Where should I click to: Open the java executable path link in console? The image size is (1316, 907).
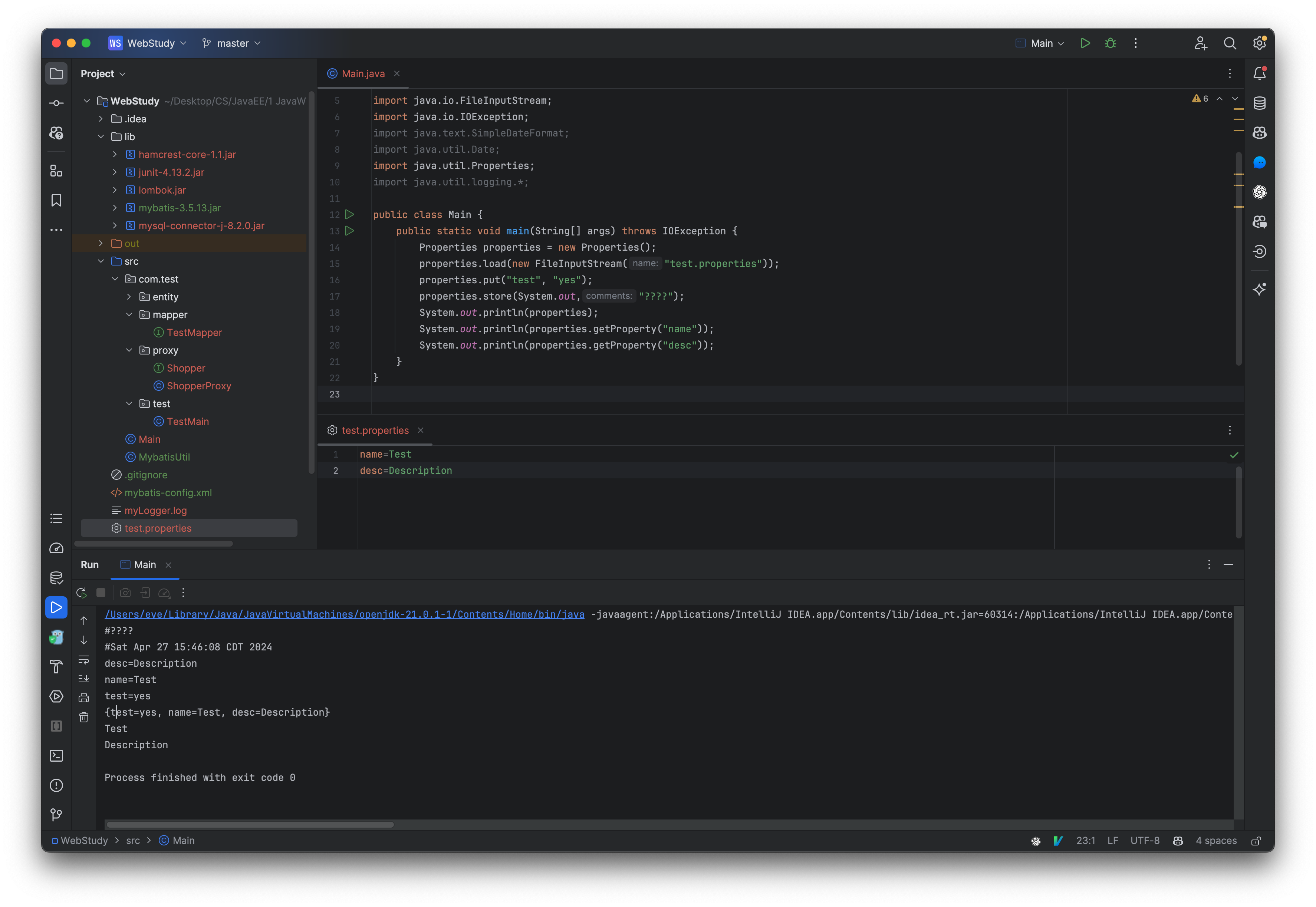pyautogui.click(x=345, y=614)
